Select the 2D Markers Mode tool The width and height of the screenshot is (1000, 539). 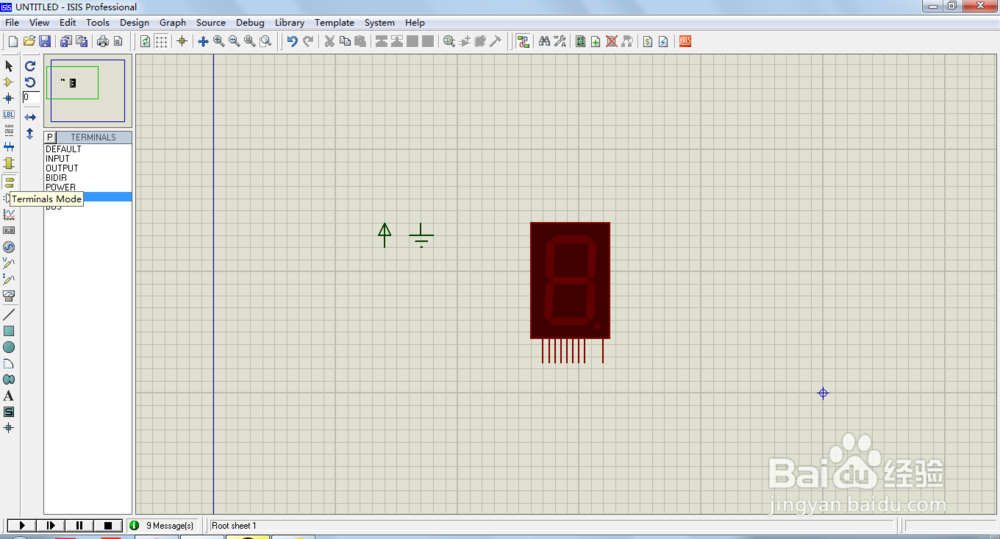(x=9, y=428)
